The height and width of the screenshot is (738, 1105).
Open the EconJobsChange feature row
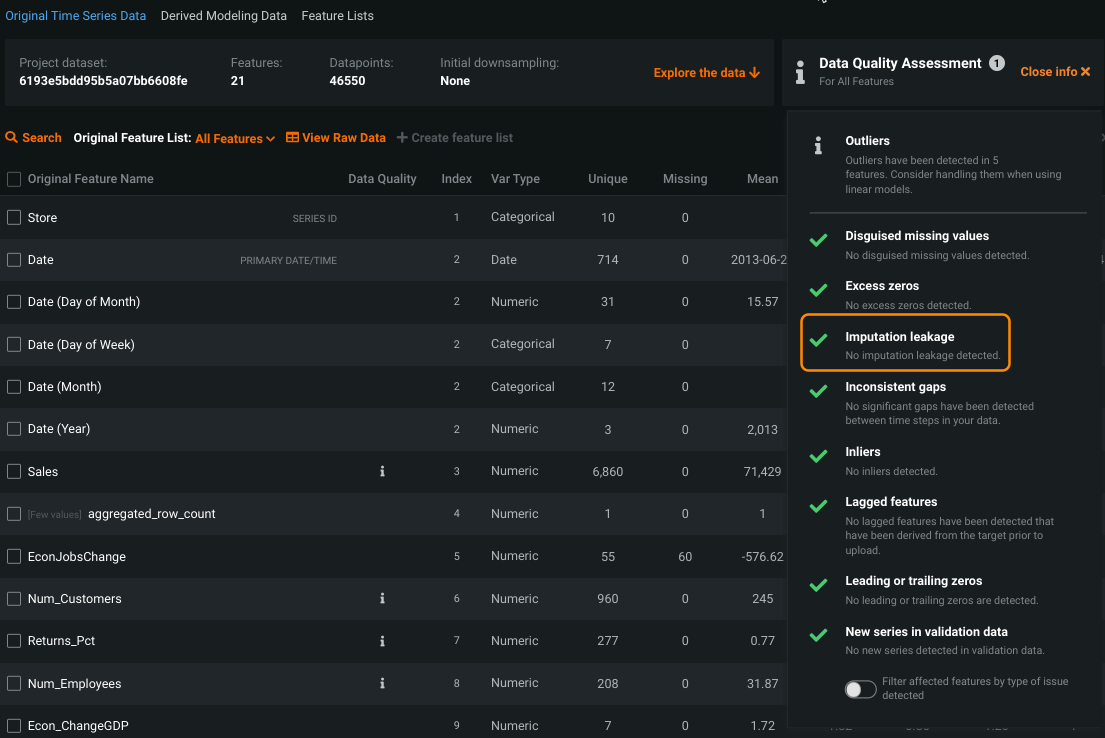[x=76, y=557]
